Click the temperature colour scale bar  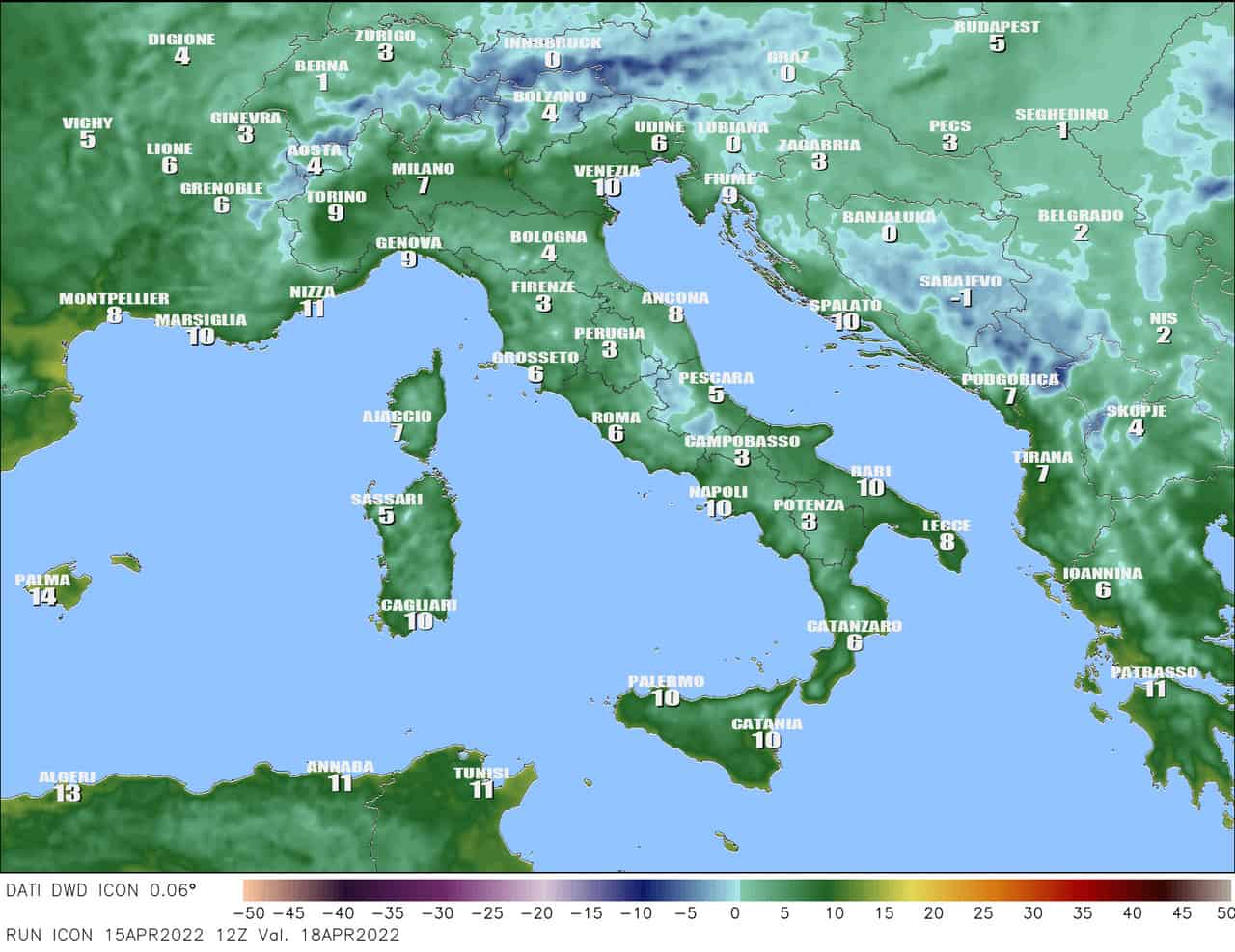[738, 889]
